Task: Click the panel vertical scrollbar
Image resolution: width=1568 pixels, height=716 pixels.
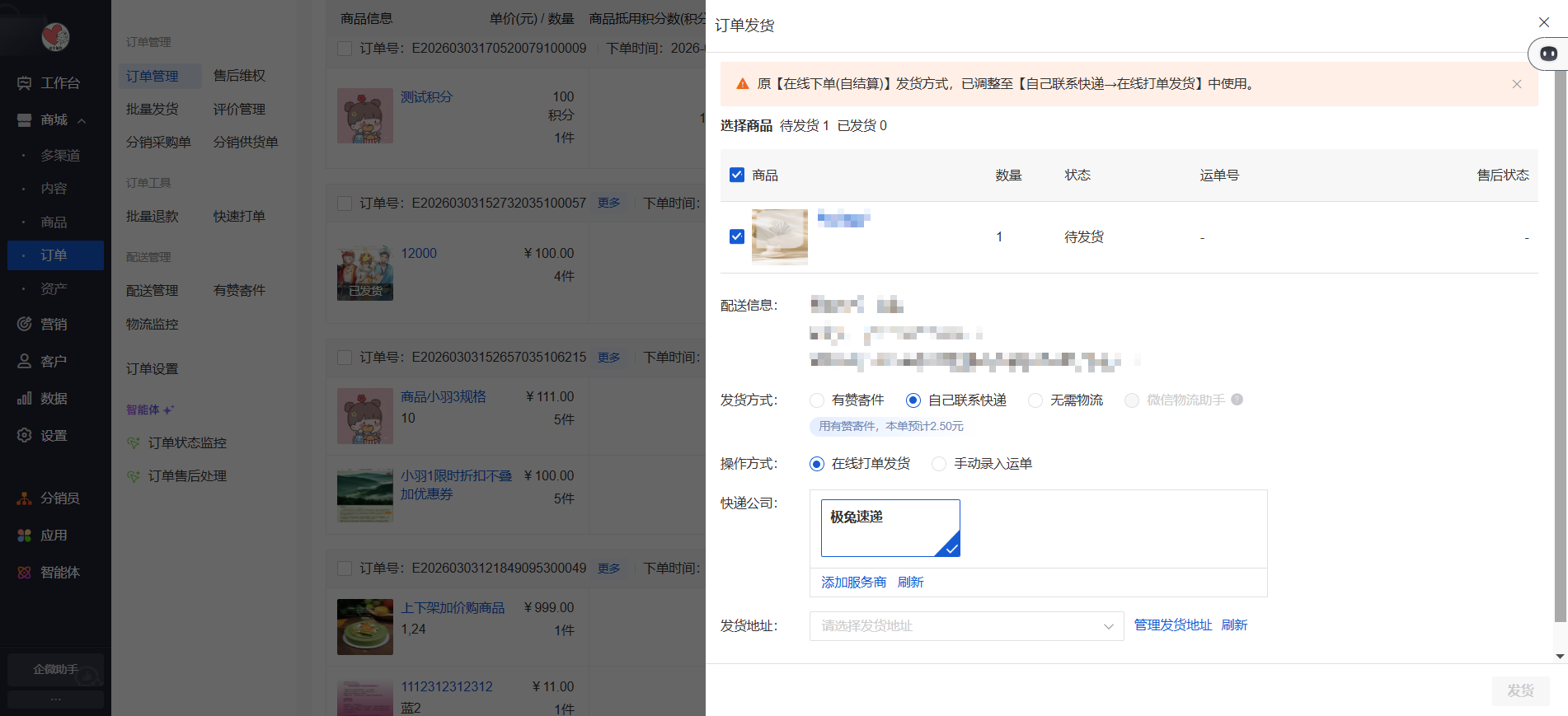Action: [1560, 346]
